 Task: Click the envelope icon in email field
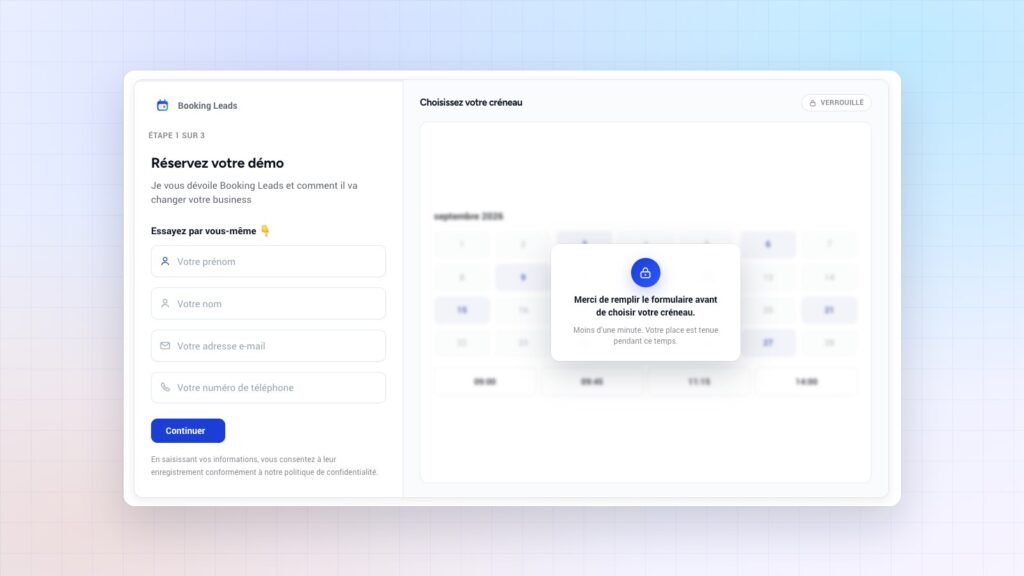165,345
